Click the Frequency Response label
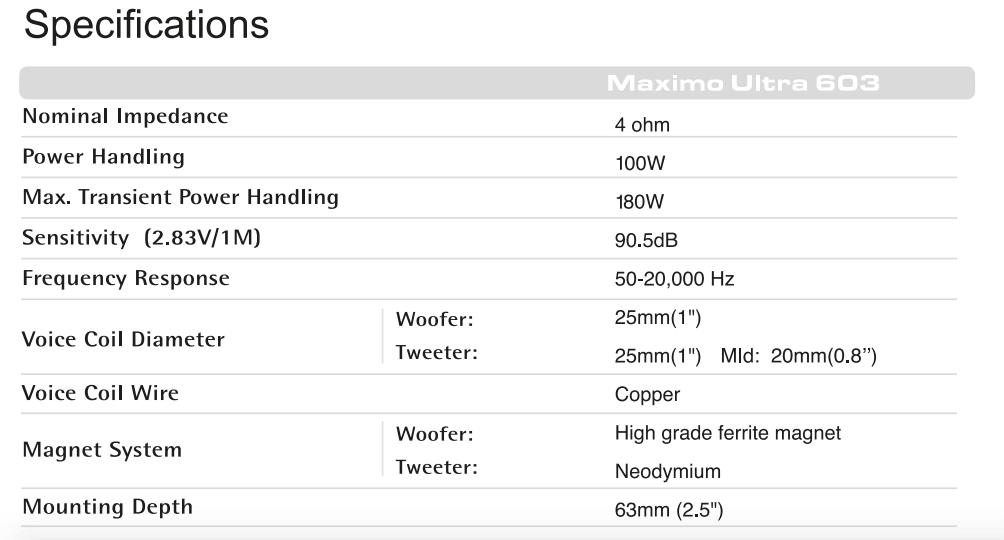Screen dimensions: 1004x540 [126, 277]
